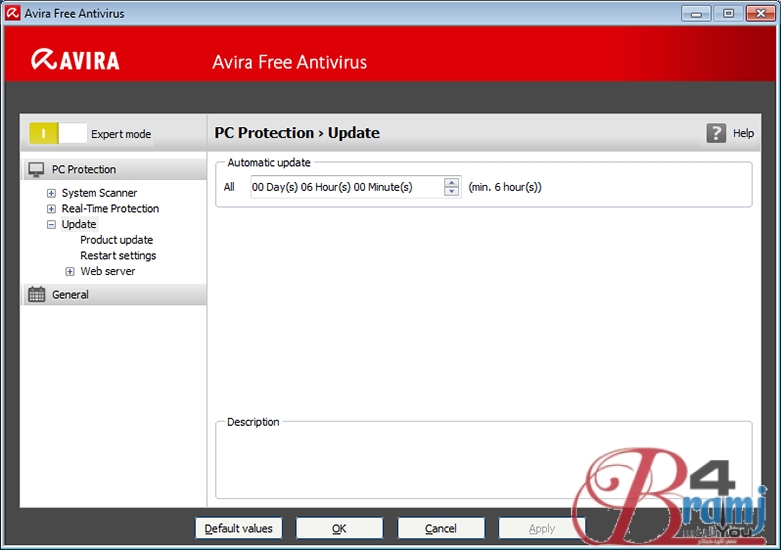This screenshot has height=550, width=781.
Task: Select the Update tree item
Action: click(79, 224)
